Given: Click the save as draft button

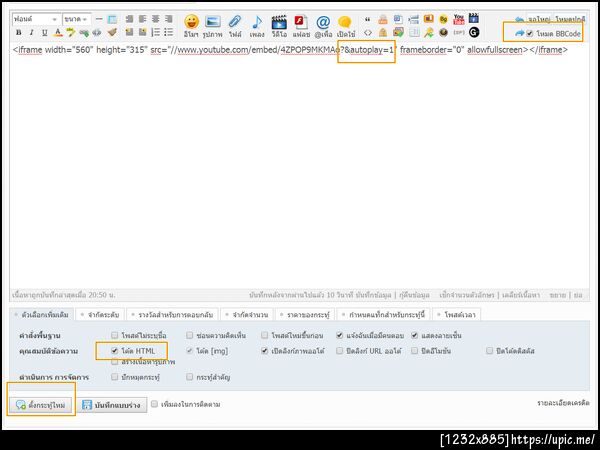Looking at the screenshot, I should tap(112, 405).
